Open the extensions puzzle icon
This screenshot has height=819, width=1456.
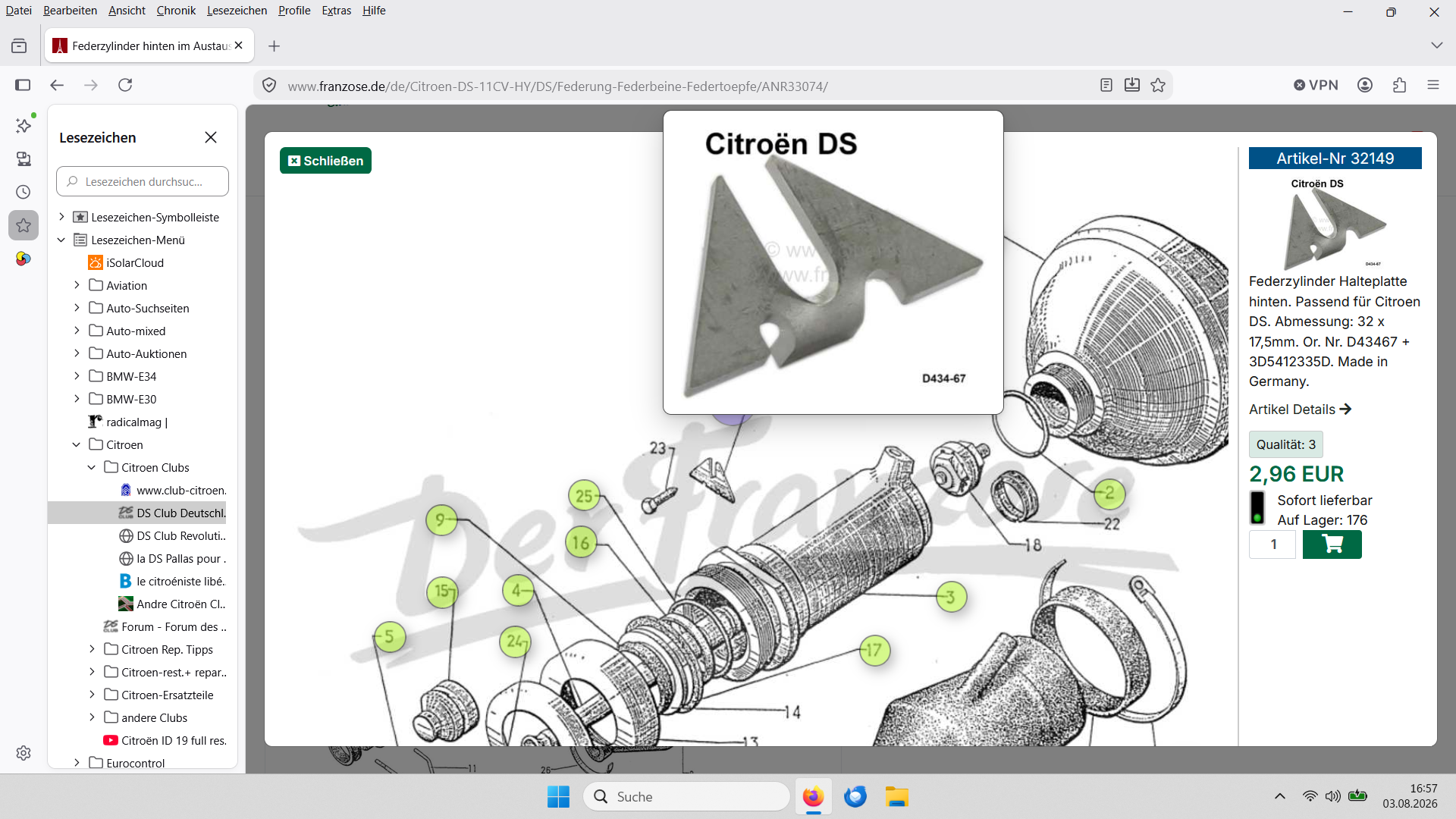[1399, 85]
